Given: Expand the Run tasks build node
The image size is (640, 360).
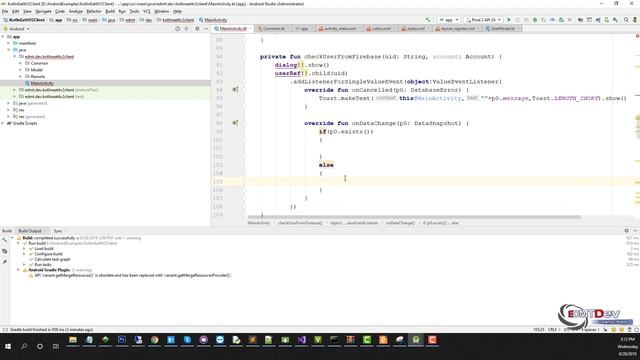Looking at the screenshot, I should (x=24, y=264).
